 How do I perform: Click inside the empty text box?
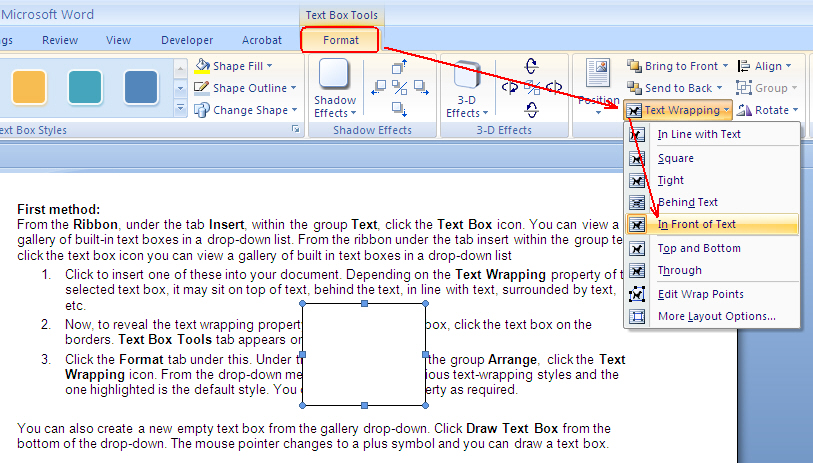pos(364,354)
